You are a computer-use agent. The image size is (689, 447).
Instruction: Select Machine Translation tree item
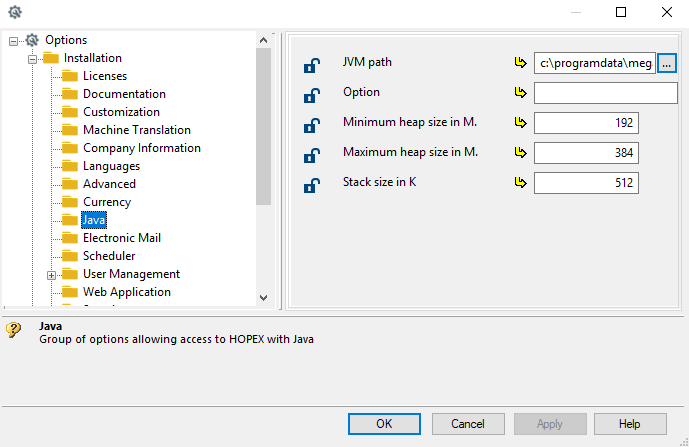[137, 130]
